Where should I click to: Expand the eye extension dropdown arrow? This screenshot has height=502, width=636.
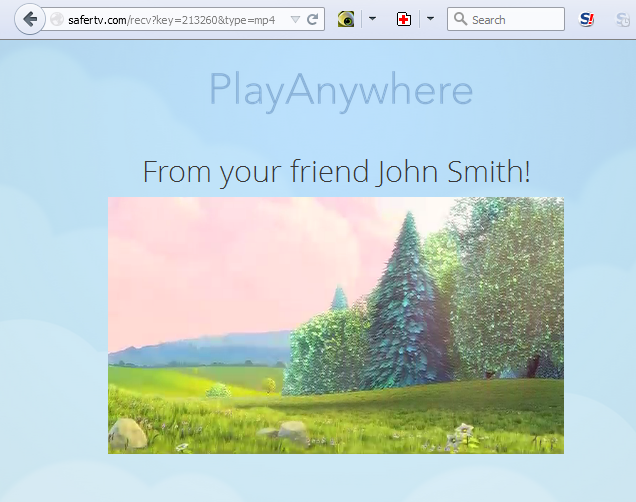coord(372,19)
